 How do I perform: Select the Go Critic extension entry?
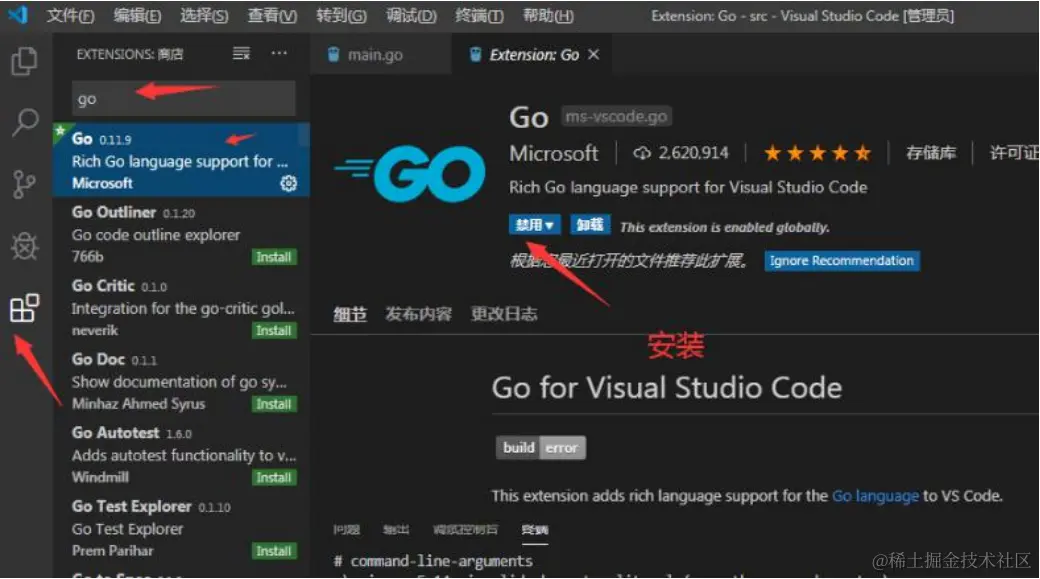(179, 307)
